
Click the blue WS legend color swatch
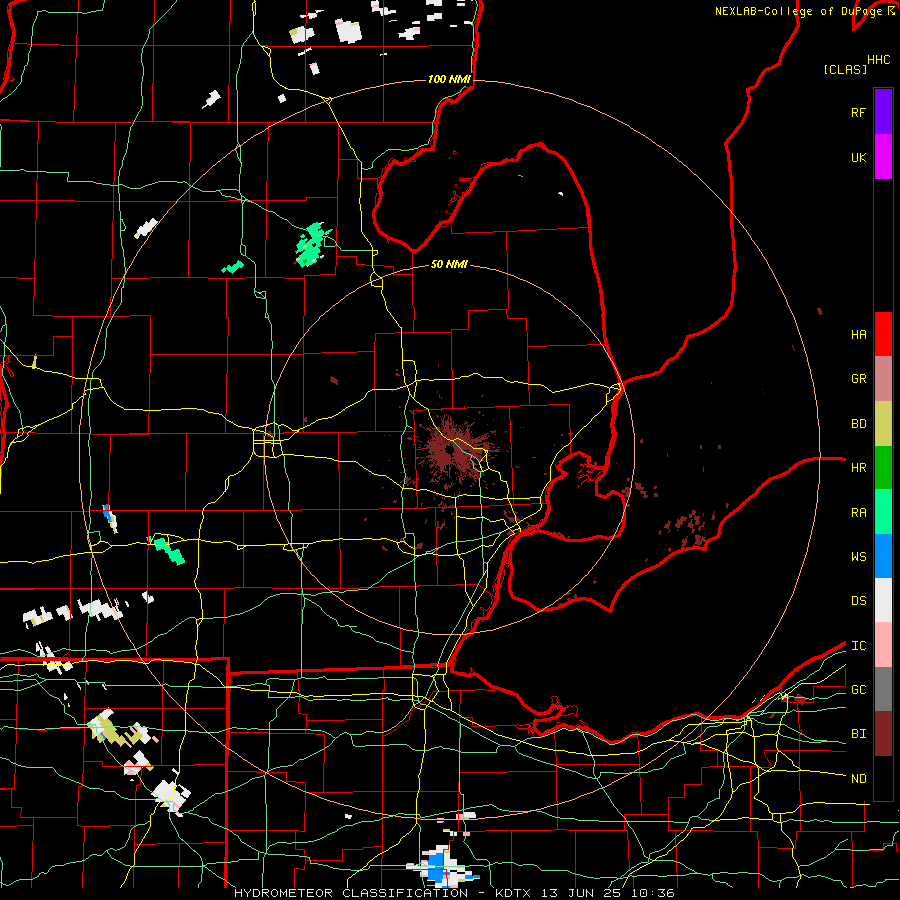(x=883, y=556)
